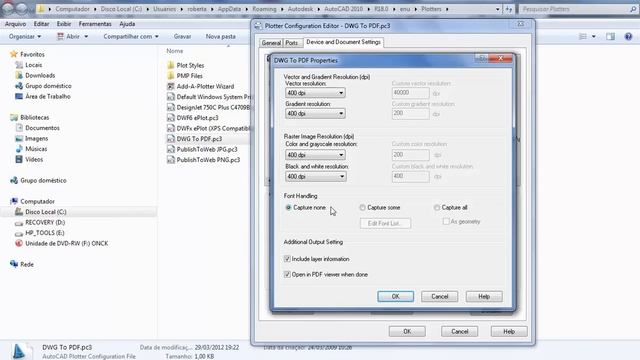Switch to the Ports tab
640x360 pixels.
pyautogui.click(x=291, y=42)
